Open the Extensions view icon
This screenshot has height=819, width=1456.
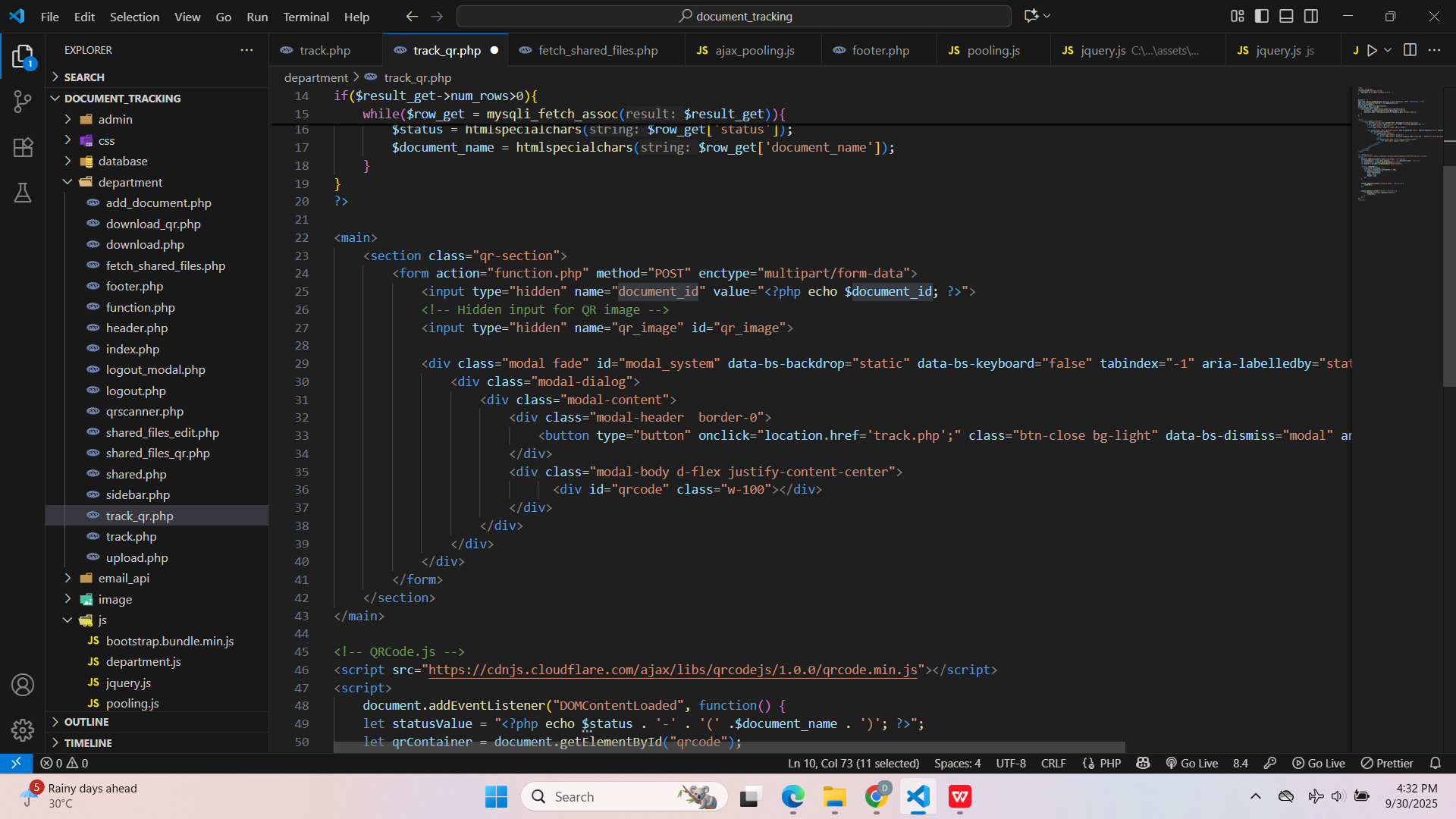click(23, 147)
